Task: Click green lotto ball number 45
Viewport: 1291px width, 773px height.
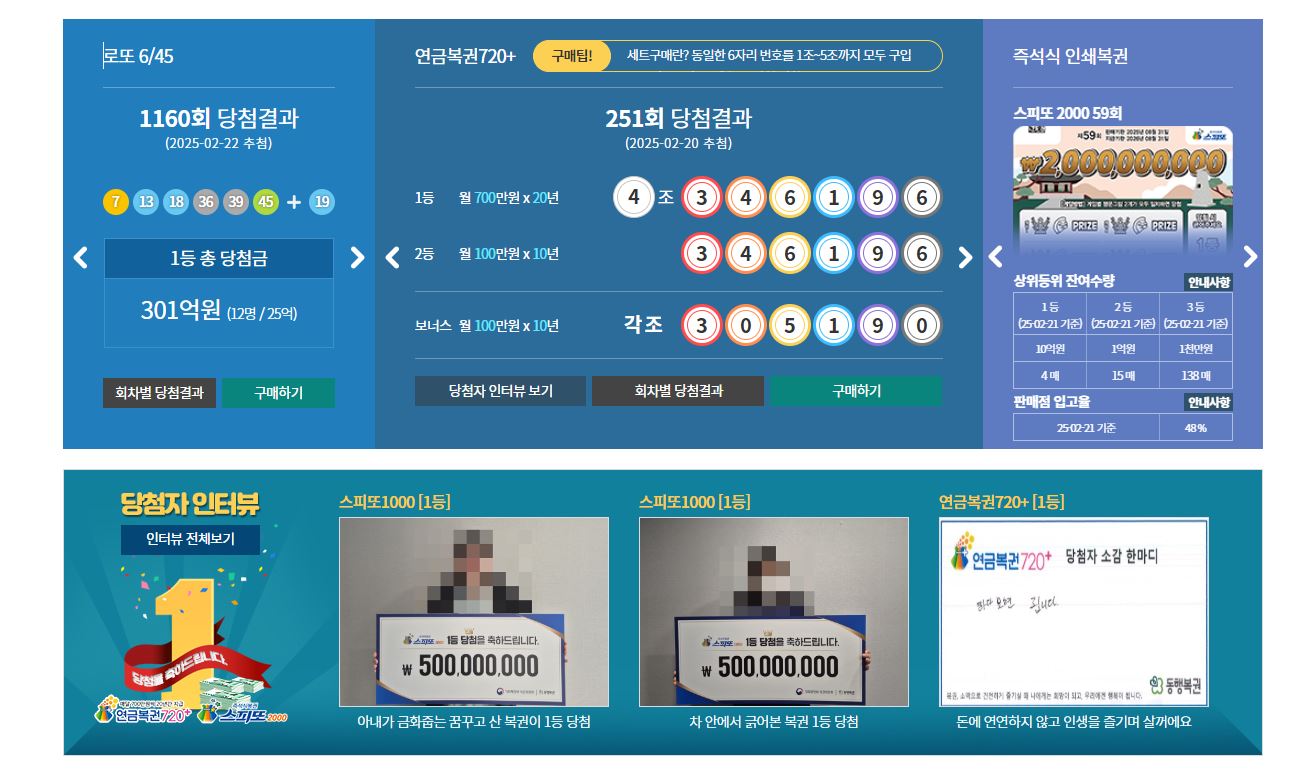Action: (x=266, y=202)
